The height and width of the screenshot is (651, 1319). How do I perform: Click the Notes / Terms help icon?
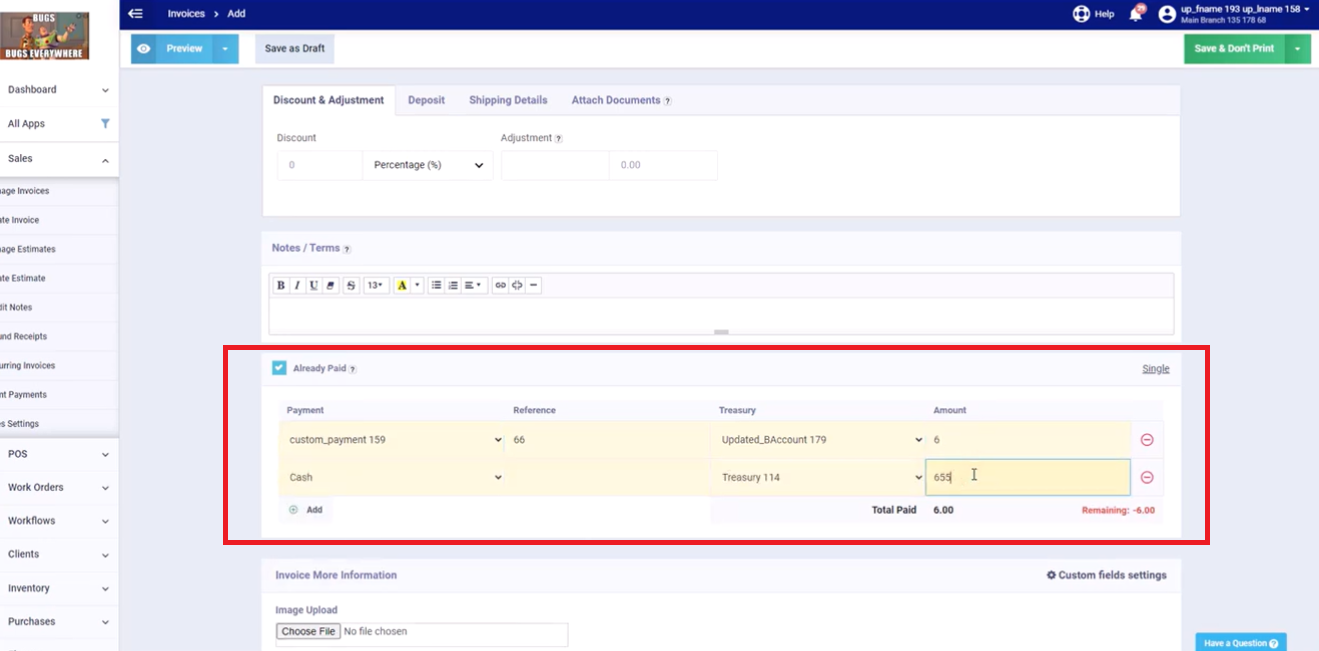(347, 249)
